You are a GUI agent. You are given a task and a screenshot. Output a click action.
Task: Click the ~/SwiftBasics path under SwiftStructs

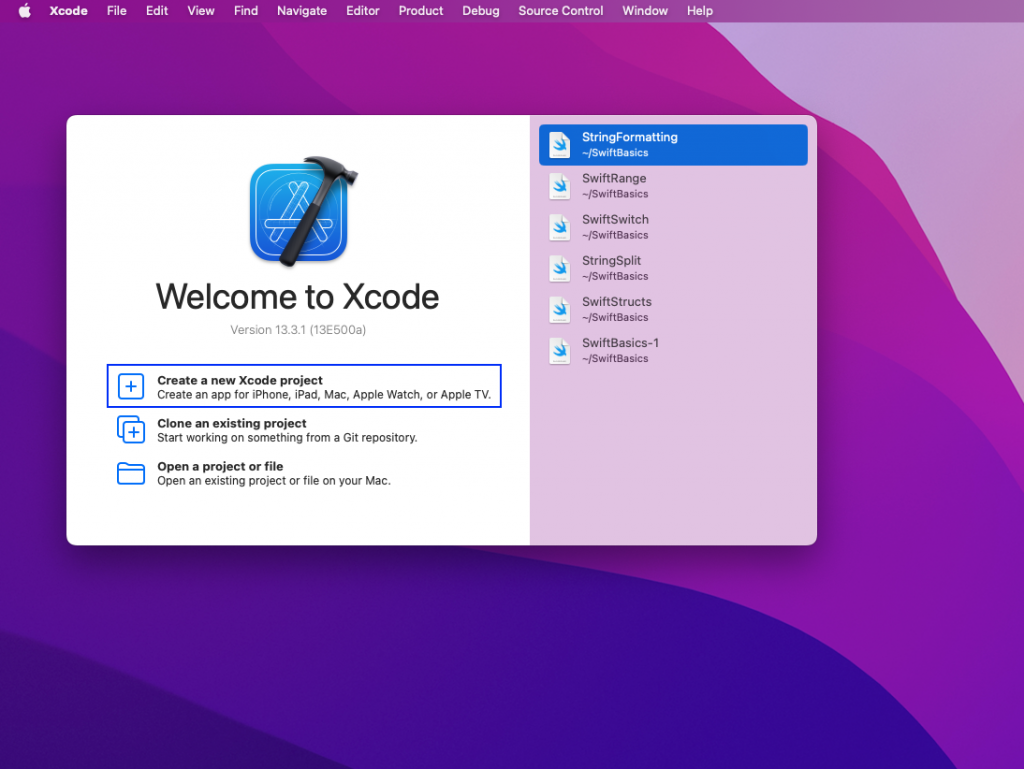pos(615,317)
